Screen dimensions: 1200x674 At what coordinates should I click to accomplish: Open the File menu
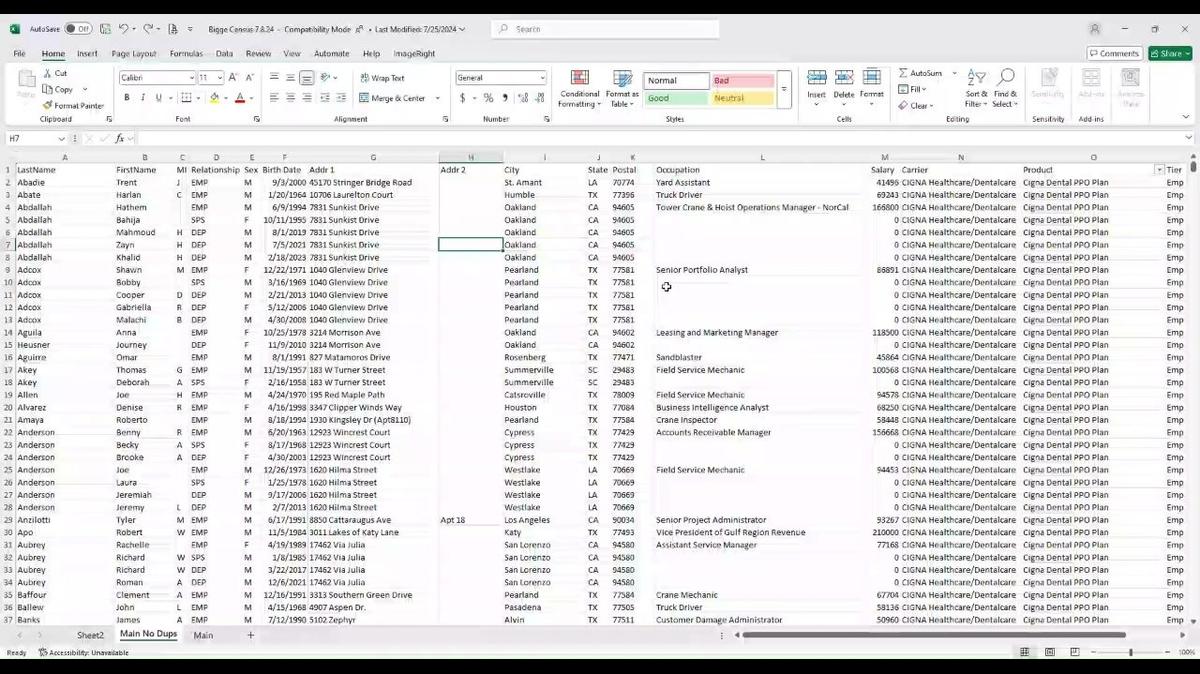pos(19,54)
